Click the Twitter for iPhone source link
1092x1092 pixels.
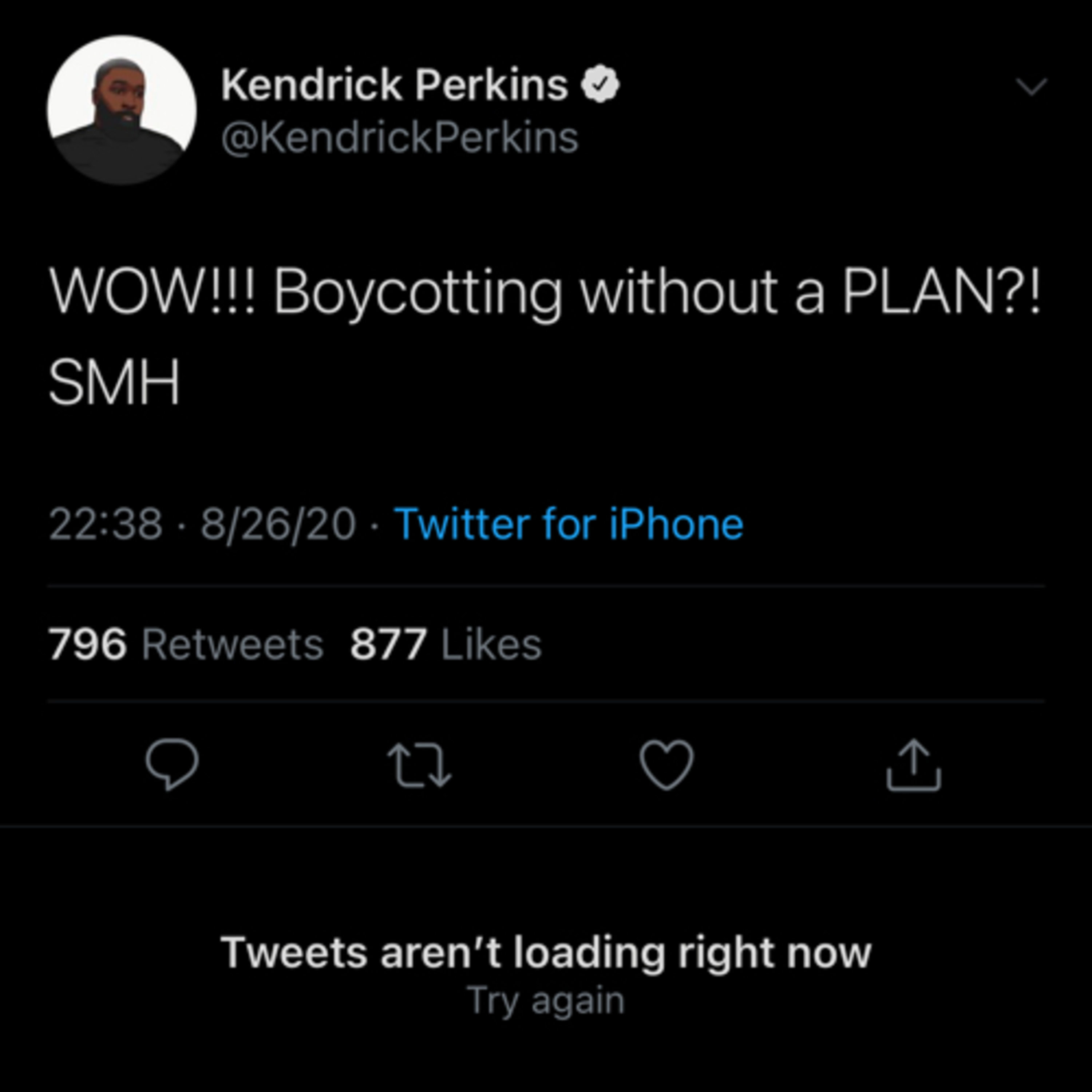tap(568, 524)
